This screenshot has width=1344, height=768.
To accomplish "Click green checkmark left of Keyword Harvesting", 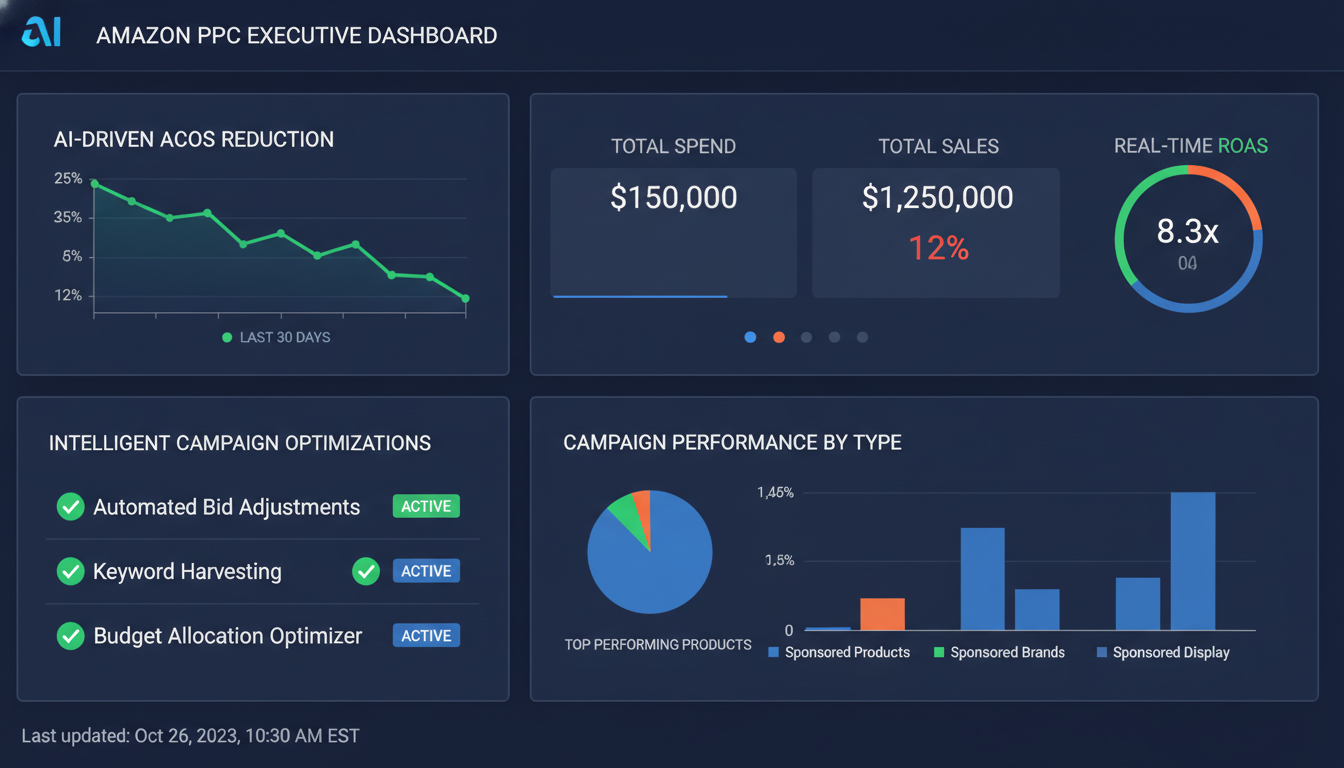I will (x=70, y=571).
